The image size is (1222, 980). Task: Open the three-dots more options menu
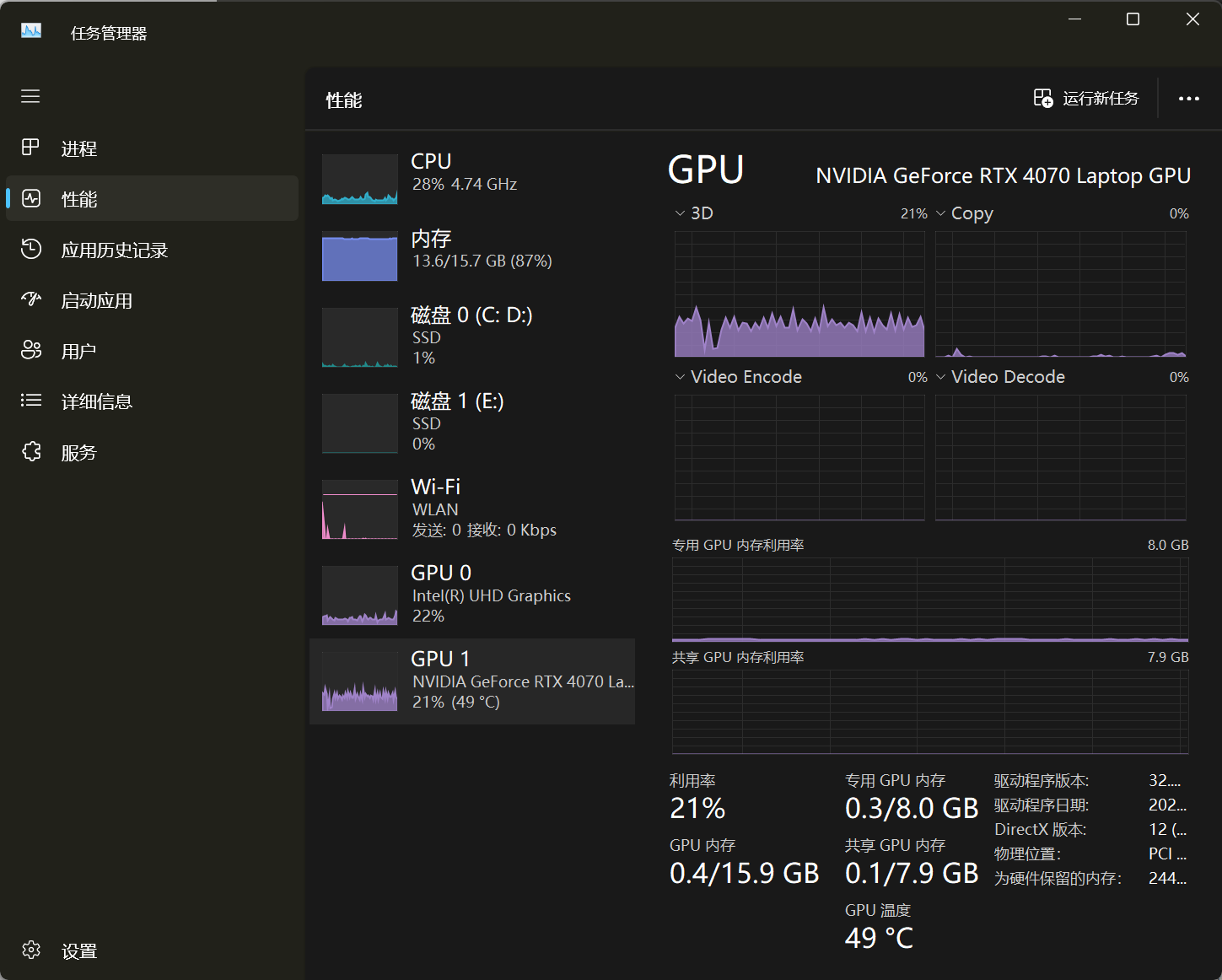[1189, 99]
